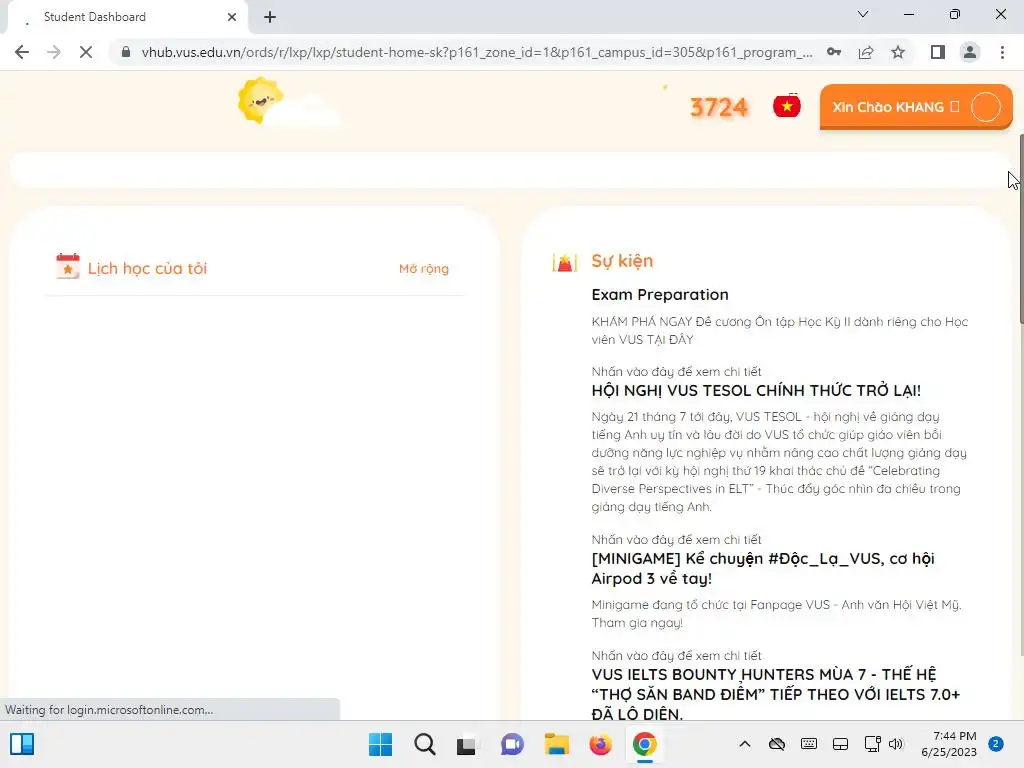Open notifications badge showing 2
Image resolution: width=1024 pixels, height=768 pixels.
coord(996,744)
